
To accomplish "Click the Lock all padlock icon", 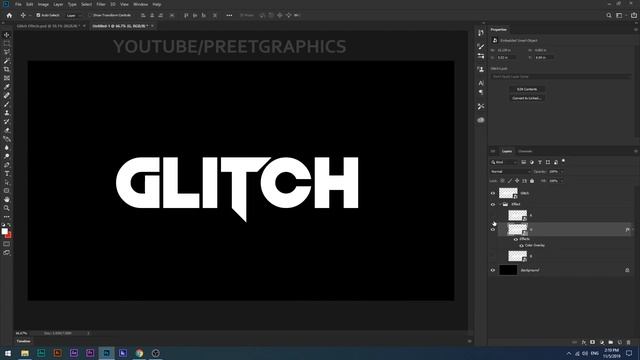I will (532, 180).
